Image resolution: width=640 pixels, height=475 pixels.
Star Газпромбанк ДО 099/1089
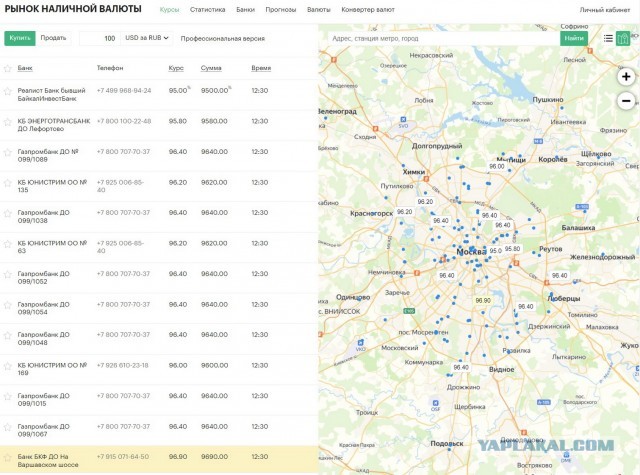tap(7, 152)
